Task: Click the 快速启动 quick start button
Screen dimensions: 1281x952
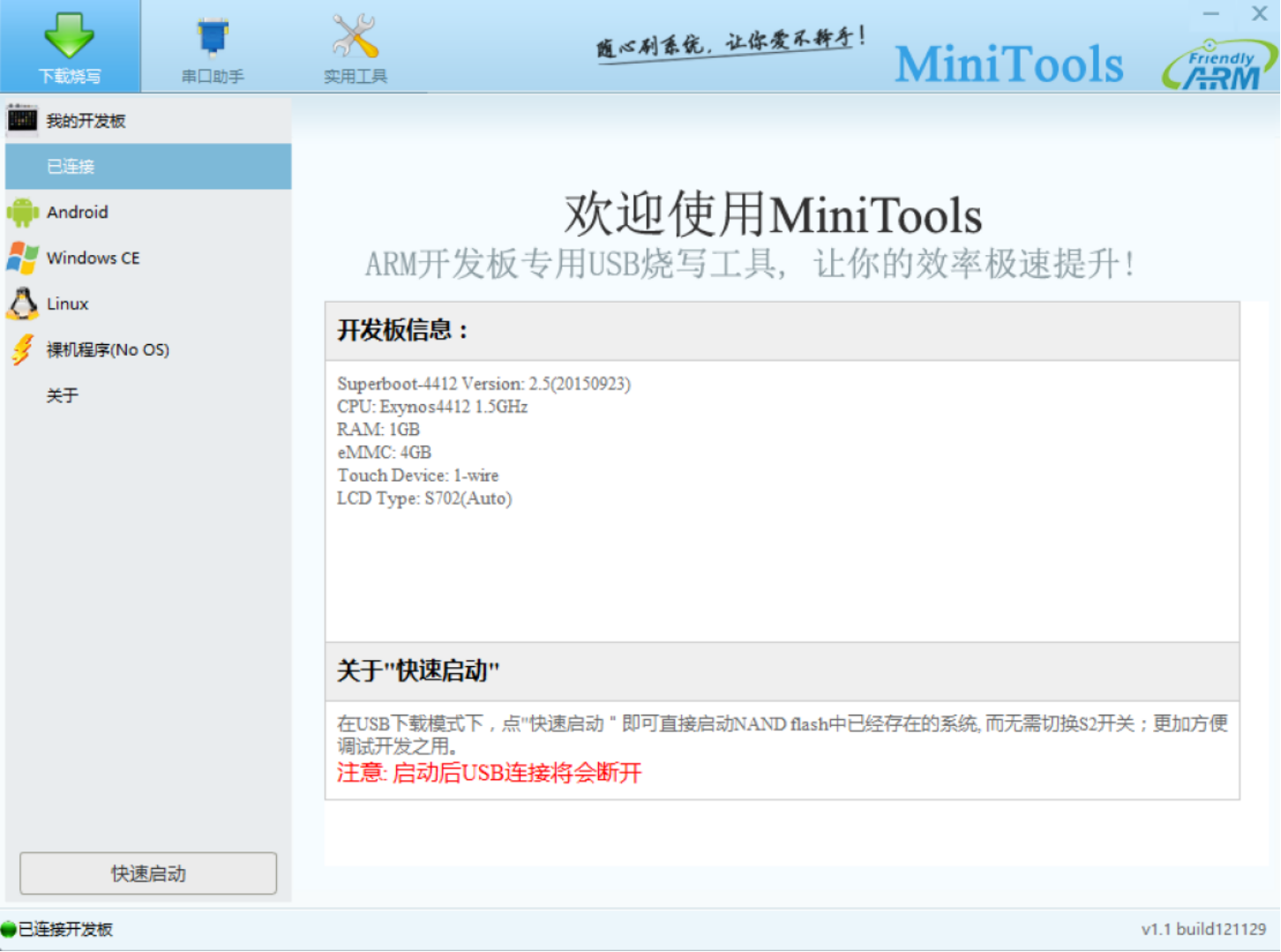Action: coord(148,873)
